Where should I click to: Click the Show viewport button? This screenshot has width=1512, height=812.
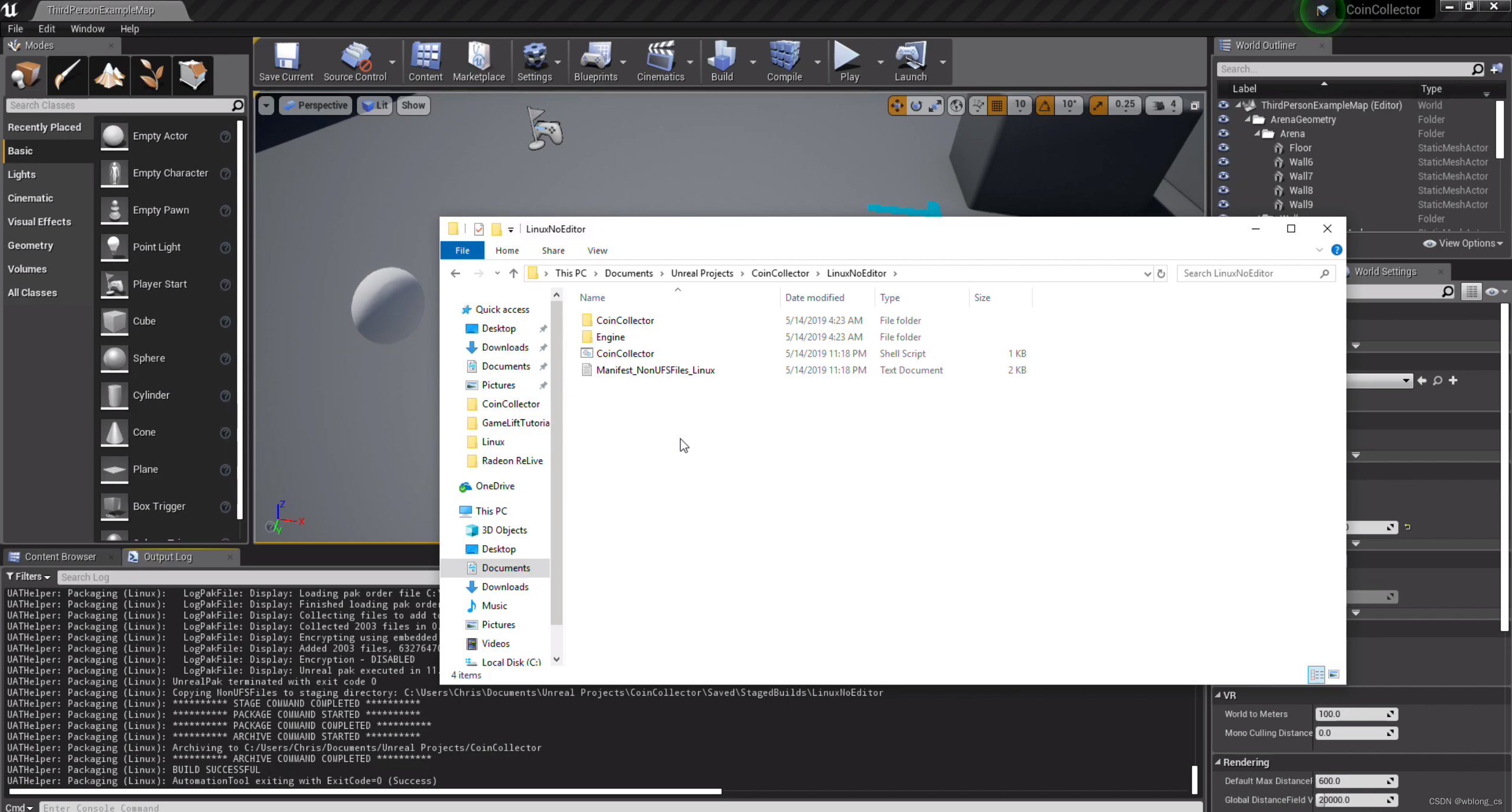click(413, 106)
